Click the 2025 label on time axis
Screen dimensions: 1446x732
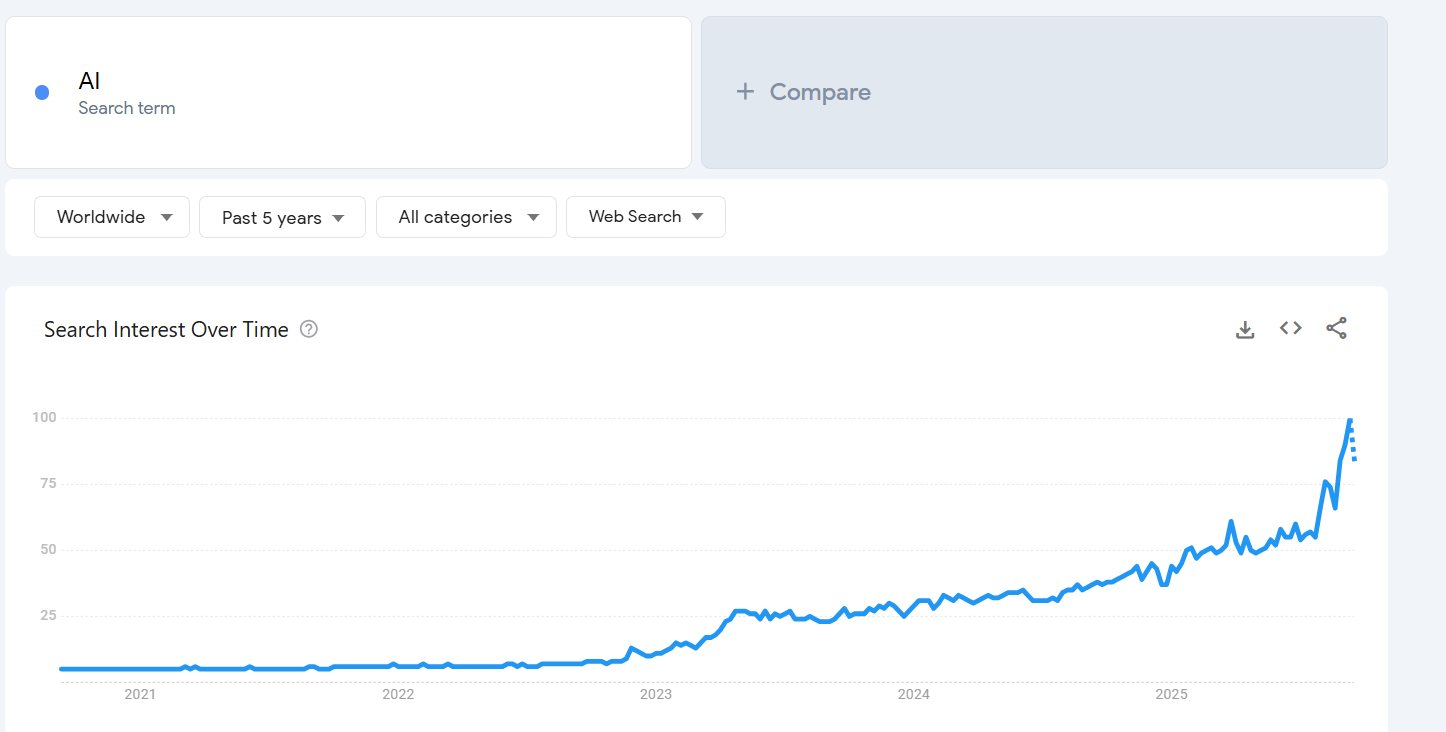1171,694
